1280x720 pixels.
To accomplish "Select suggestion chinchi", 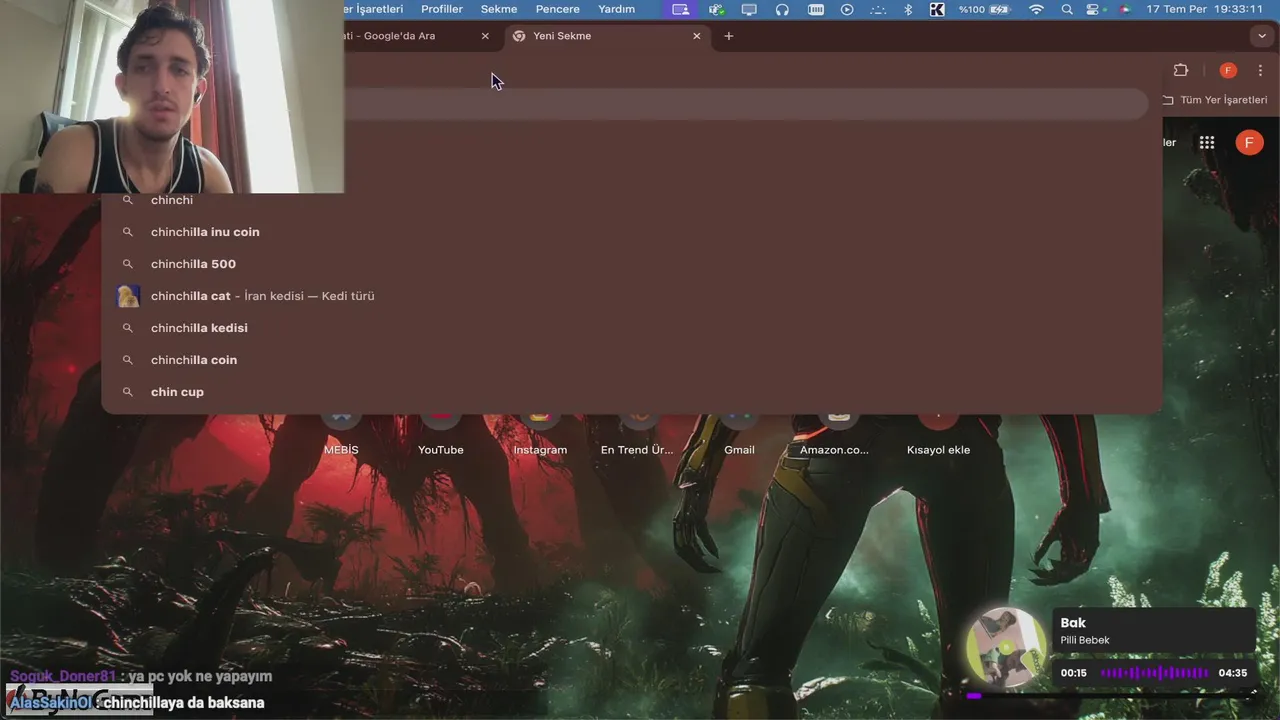I will 631,200.
